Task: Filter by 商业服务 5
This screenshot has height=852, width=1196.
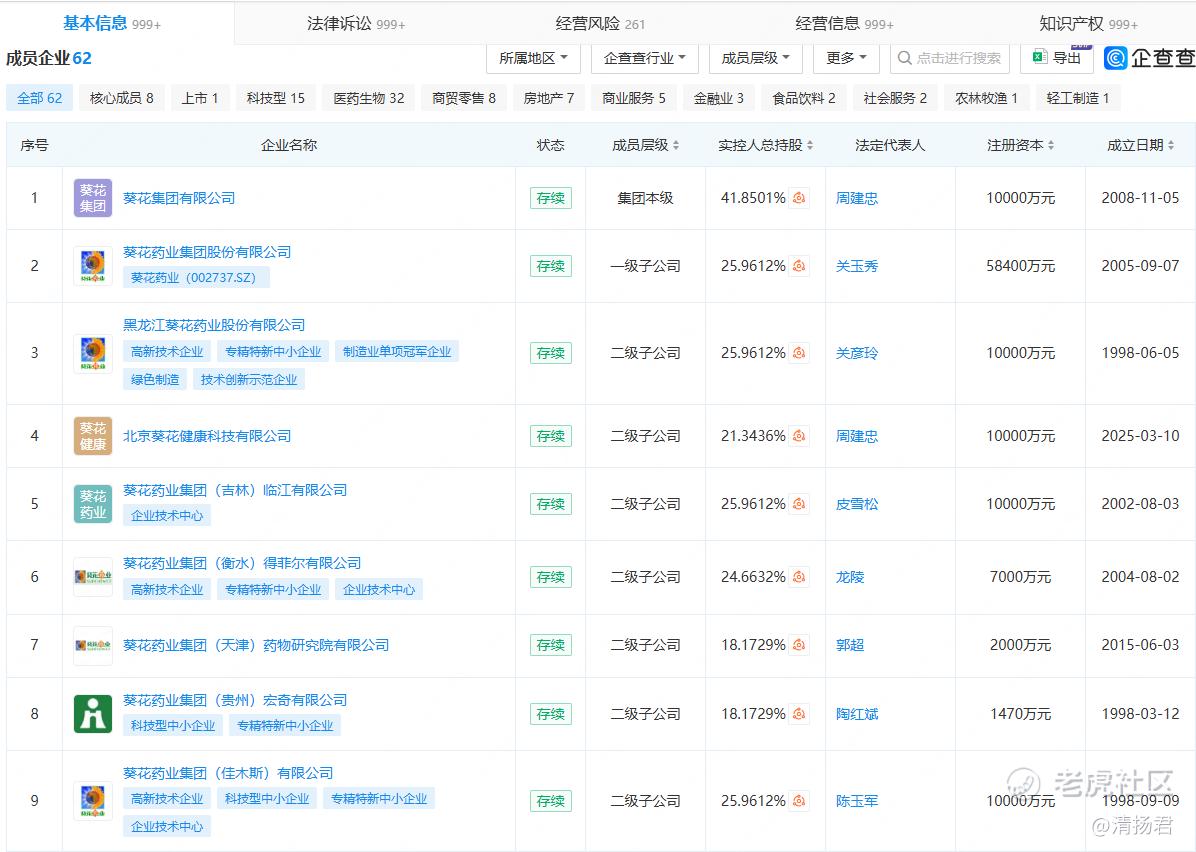Action: [634, 98]
